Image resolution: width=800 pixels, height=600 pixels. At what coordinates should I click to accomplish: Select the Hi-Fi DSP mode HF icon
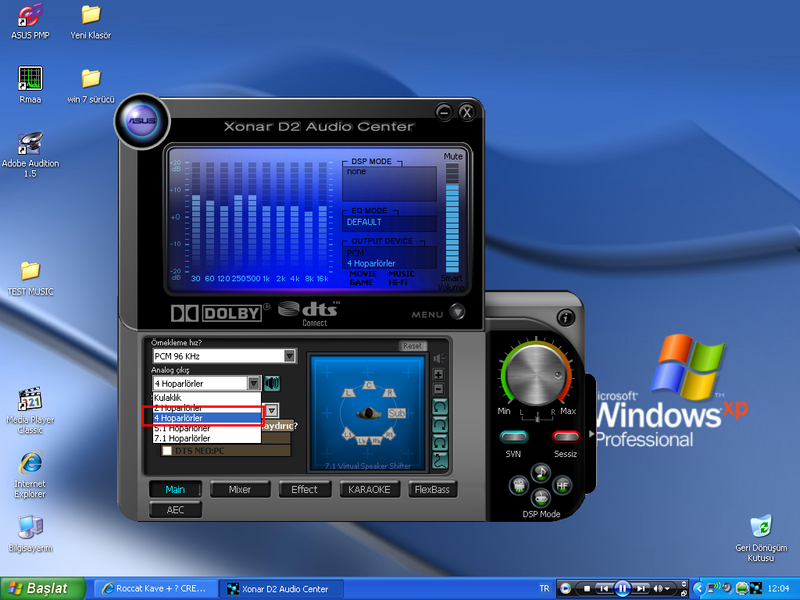pyautogui.click(x=562, y=485)
